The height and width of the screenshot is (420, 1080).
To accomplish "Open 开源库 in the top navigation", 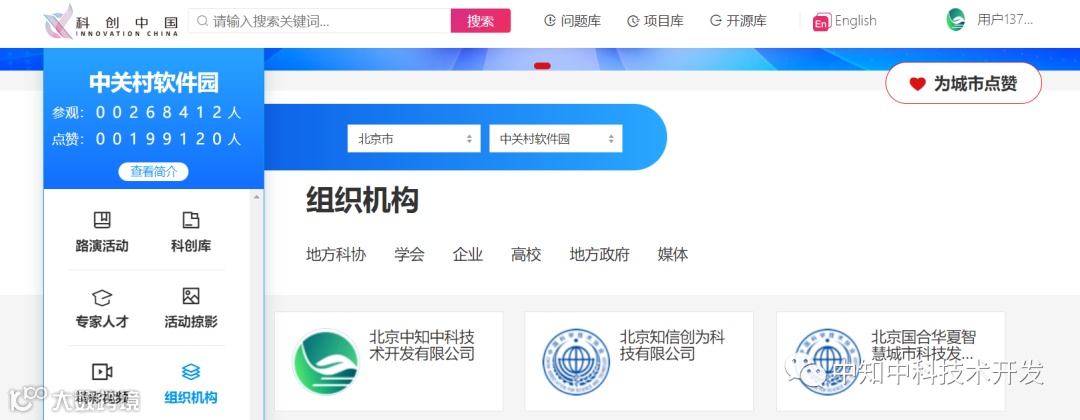I will coord(738,21).
